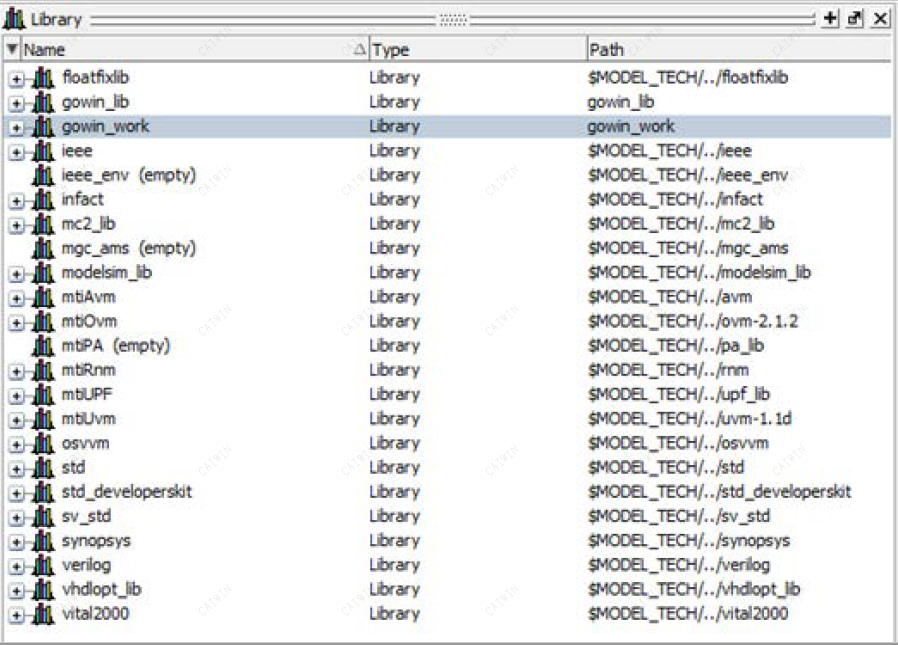Click the gowin_work library icon
898x645 pixels.
pos(43,127)
